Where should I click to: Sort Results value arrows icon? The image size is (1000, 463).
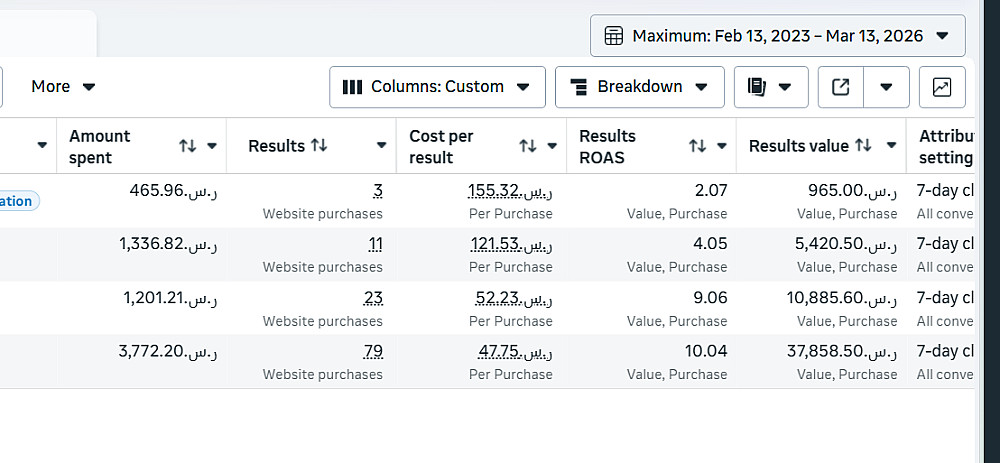[863, 146]
